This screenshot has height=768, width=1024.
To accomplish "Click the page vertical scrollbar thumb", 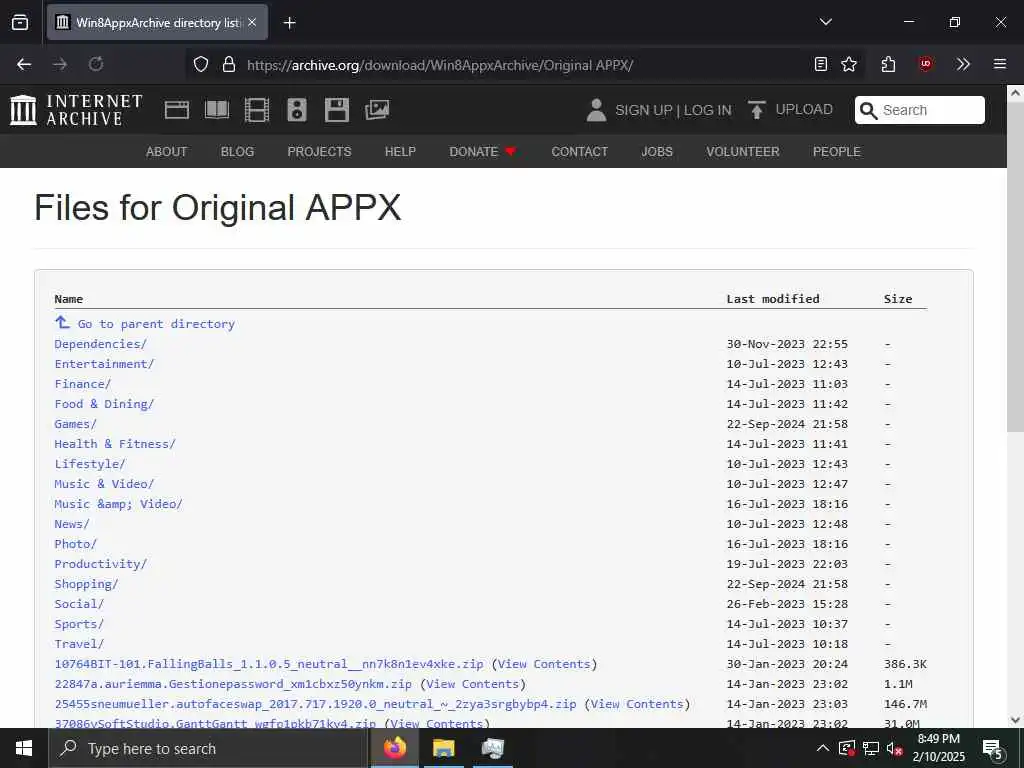I will click(x=1015, y=267).
